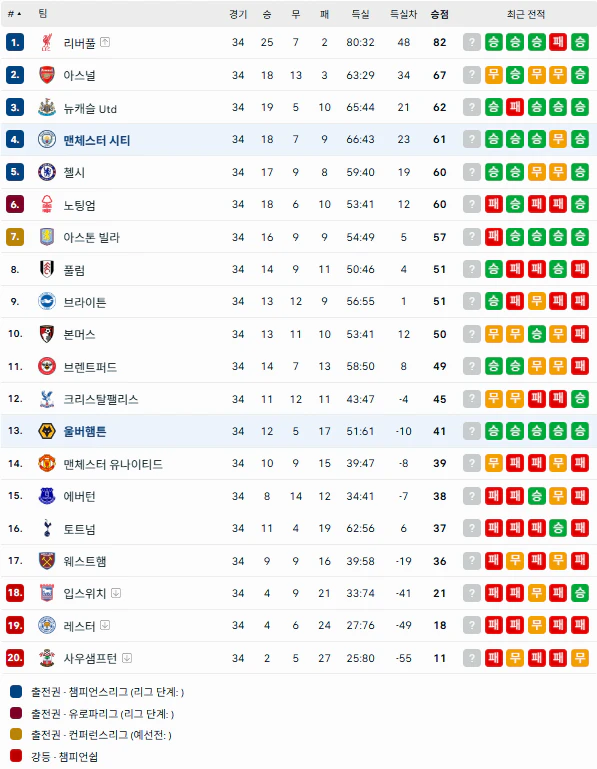The height and width of the screenshot is (769, 597).
Task: Click the blue Champions League legend swatch
Action: click(x=16, y=692)
